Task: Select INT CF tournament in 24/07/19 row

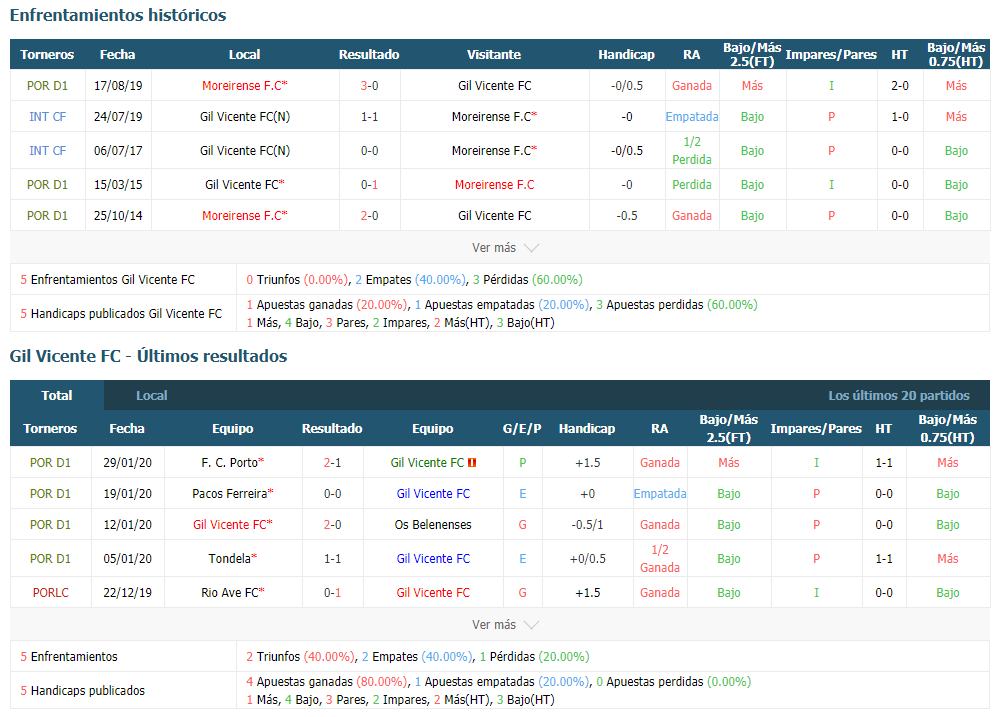Action: pos(47,117)
